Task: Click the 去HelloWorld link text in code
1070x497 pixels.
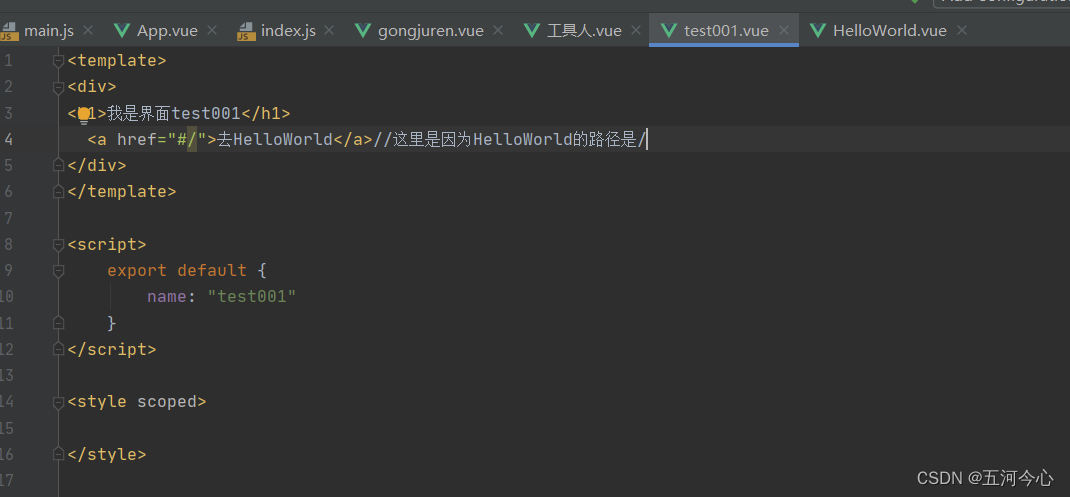Action: tap(274, 140)
